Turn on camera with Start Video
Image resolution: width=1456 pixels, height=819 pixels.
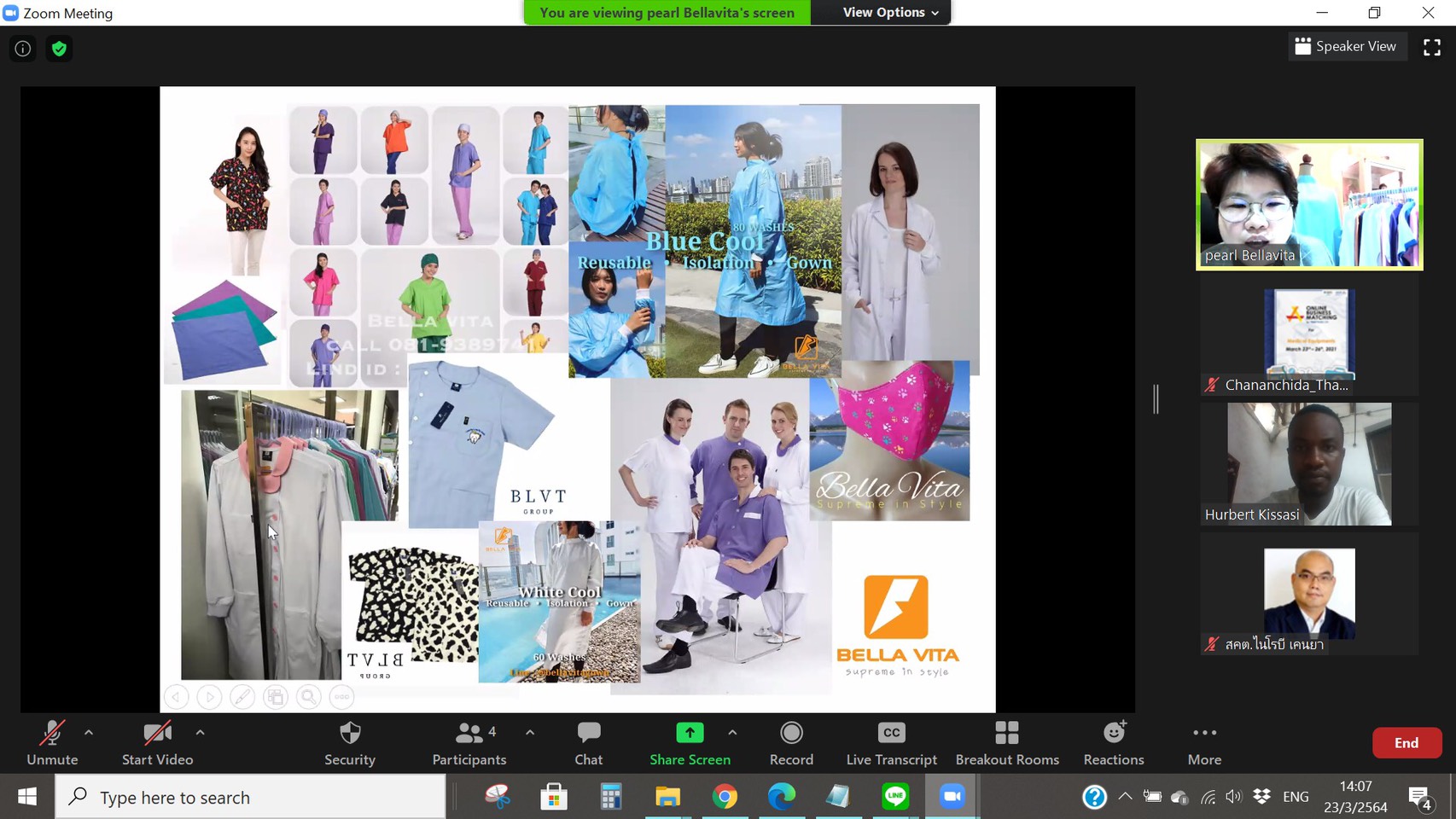pos(157,742)
